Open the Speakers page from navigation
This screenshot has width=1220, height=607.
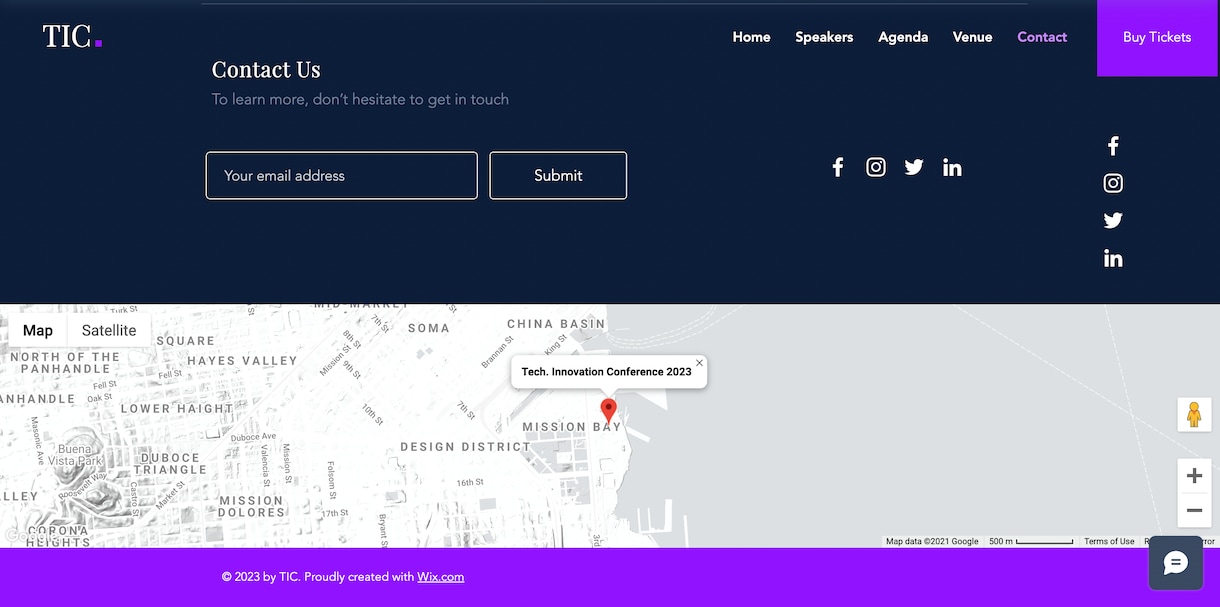pyautogui.click(x=824, y=37)
